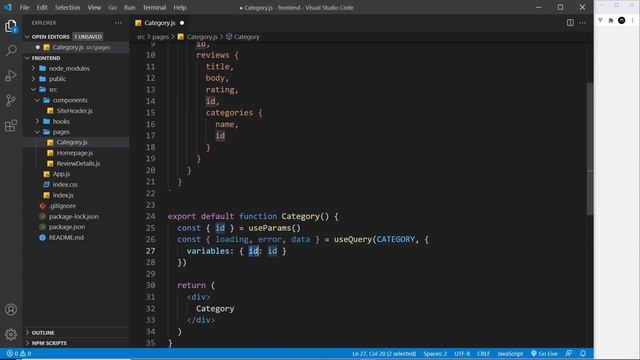
Task: Open editor More Actions ellipsis
Action: [582, 23]
